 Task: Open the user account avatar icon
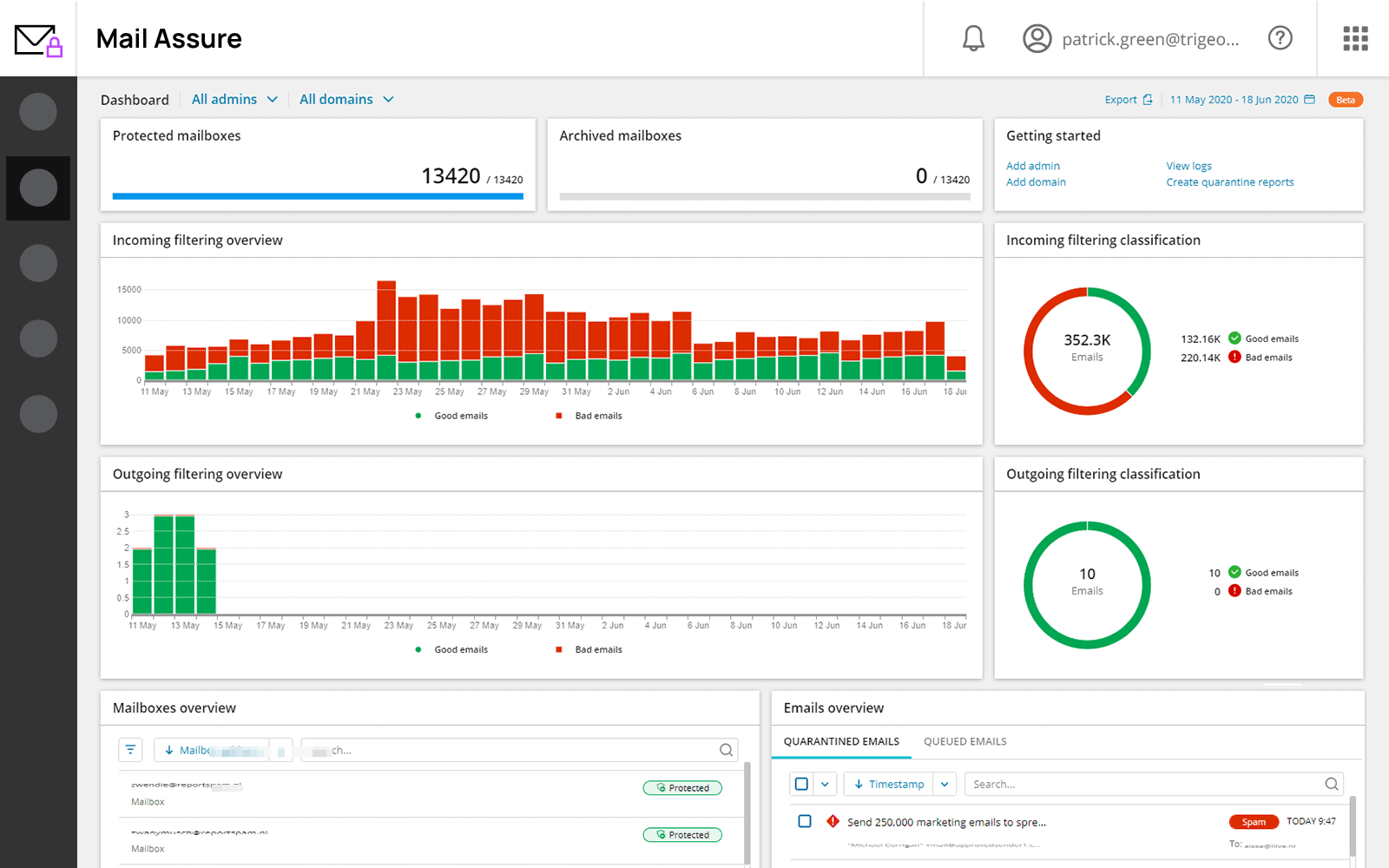click(1037, 38)
